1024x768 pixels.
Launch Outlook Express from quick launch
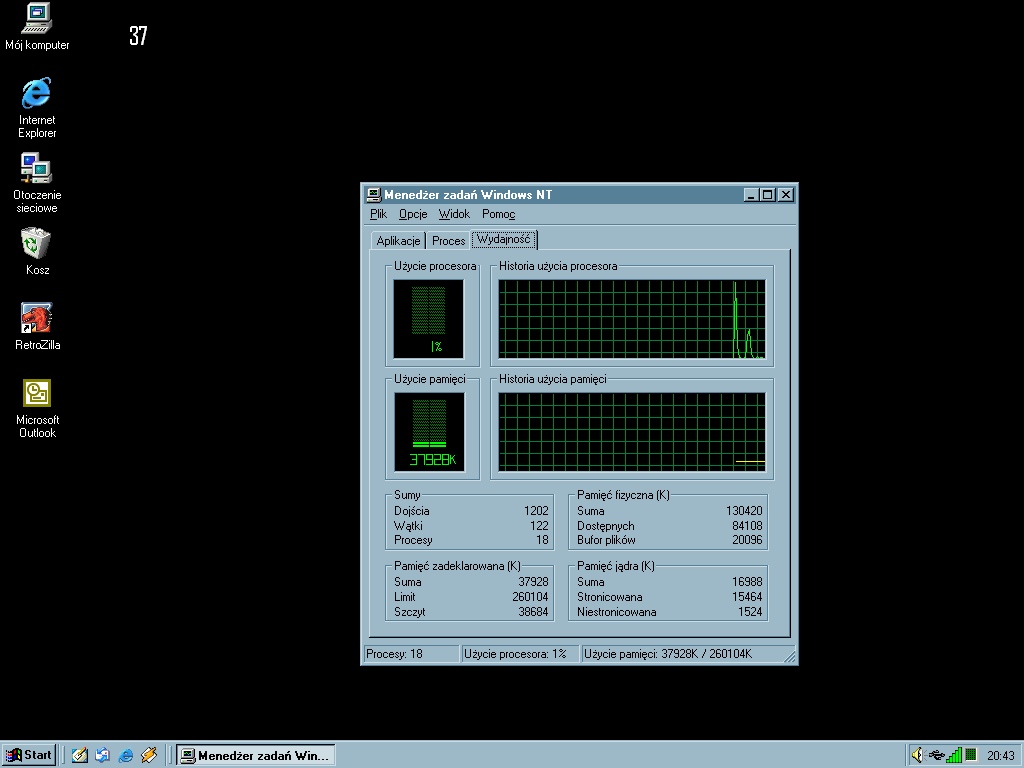(x=103, y=755)
